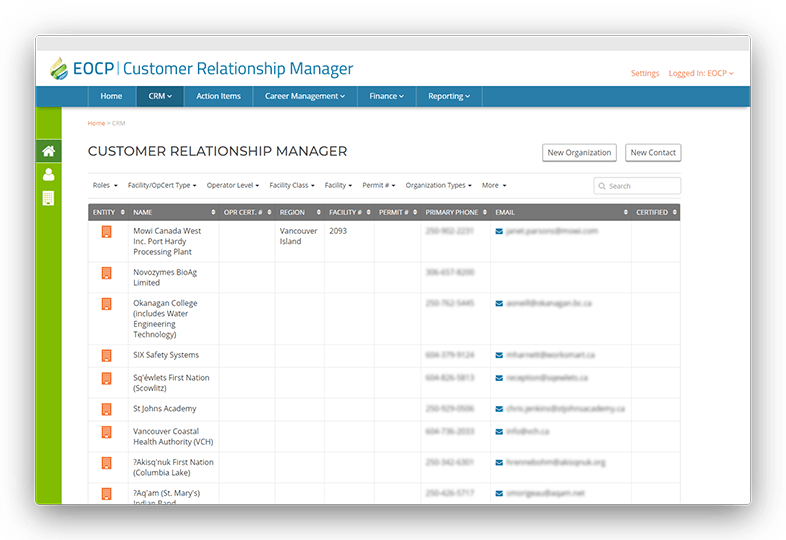
Task: Open the Logged In: EOCP account dropdown
Action: pos(701,73)
